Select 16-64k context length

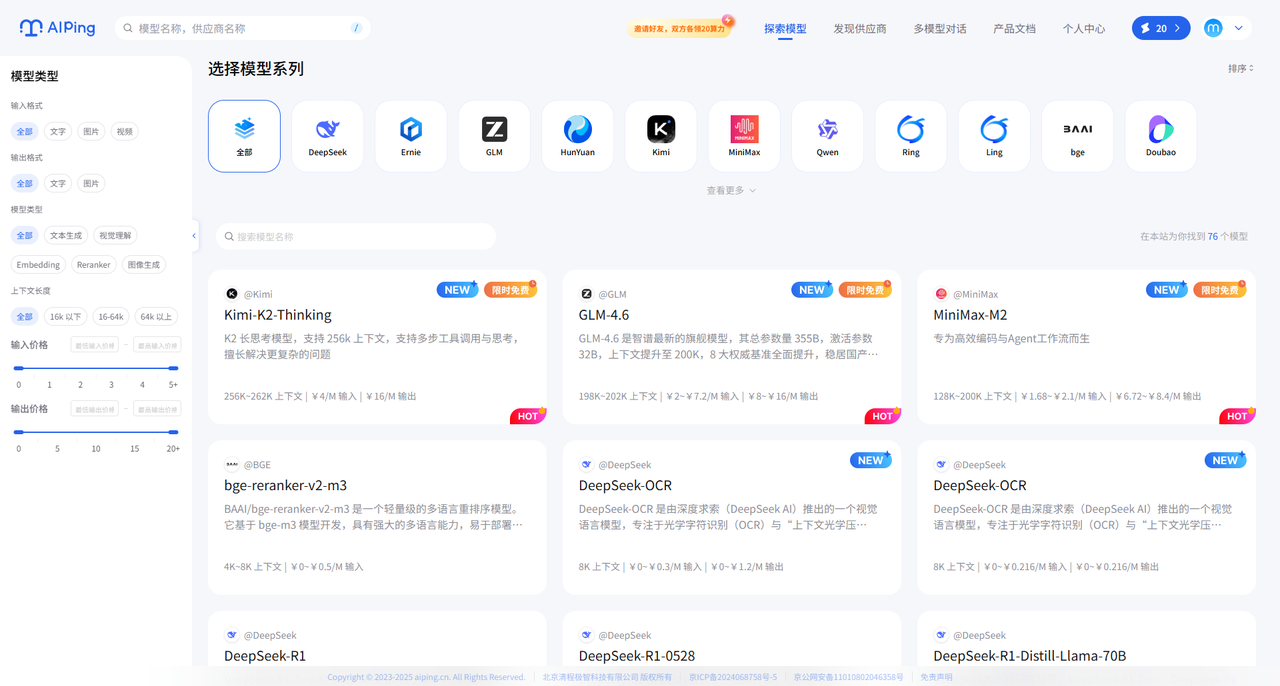coord(111,317)
